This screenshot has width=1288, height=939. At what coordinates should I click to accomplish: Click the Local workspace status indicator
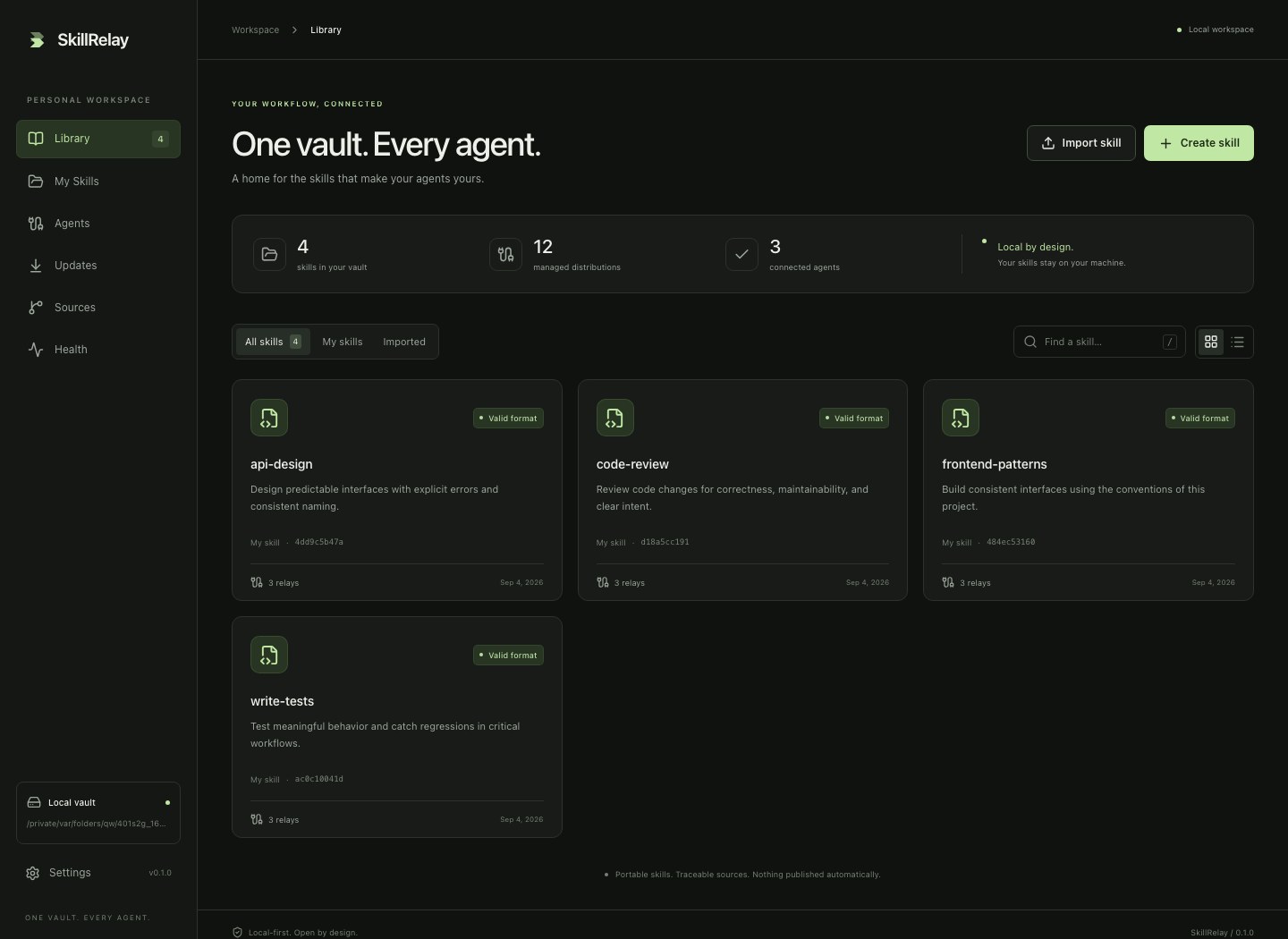point(1215,30)
